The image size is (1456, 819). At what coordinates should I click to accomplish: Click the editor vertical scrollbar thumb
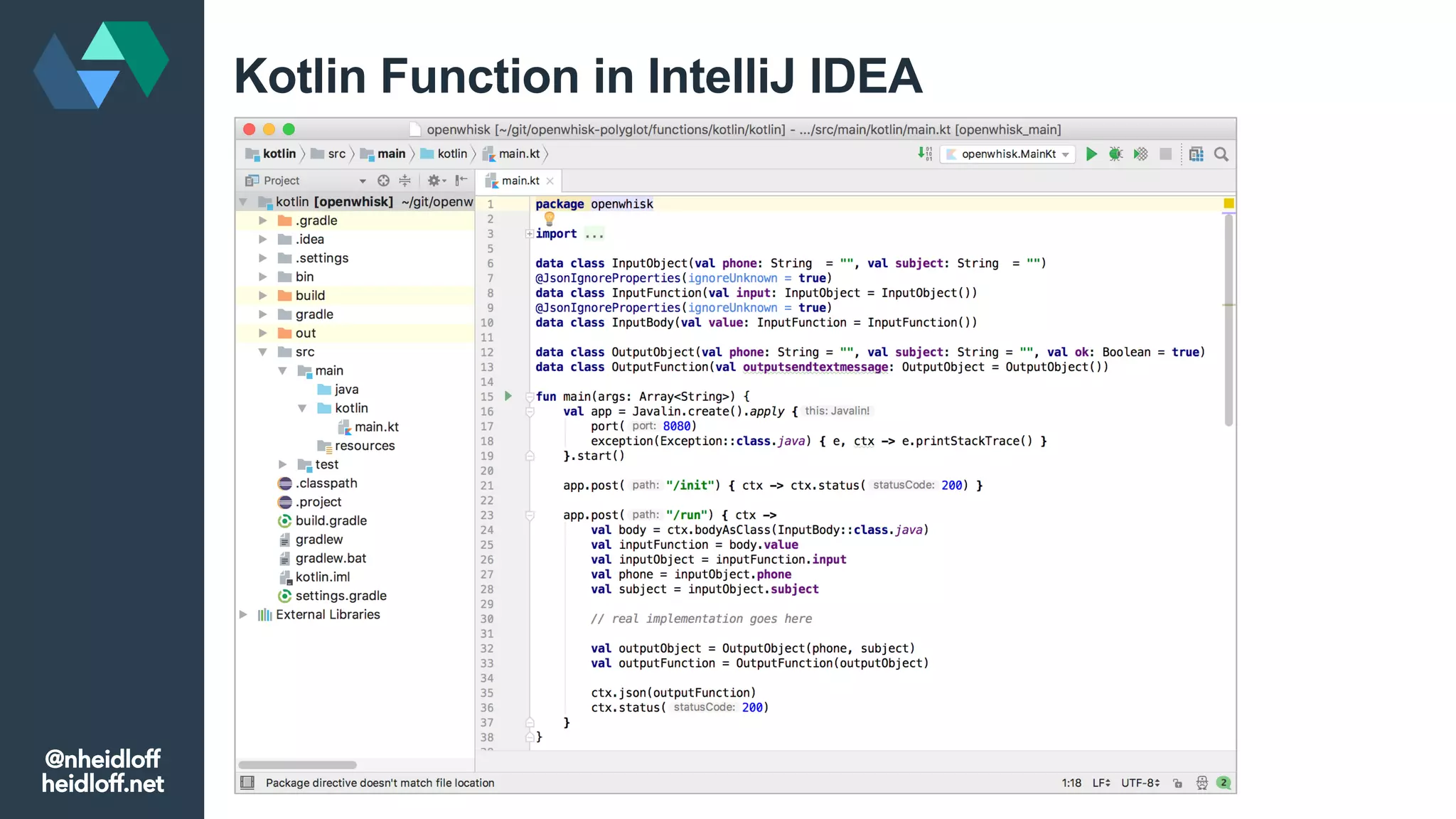1228,320
